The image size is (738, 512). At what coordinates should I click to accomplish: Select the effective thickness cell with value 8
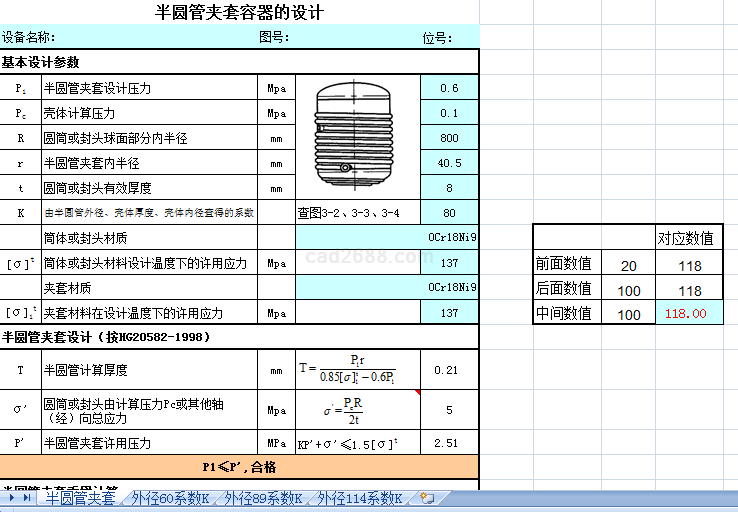click(x=450, y=188)
